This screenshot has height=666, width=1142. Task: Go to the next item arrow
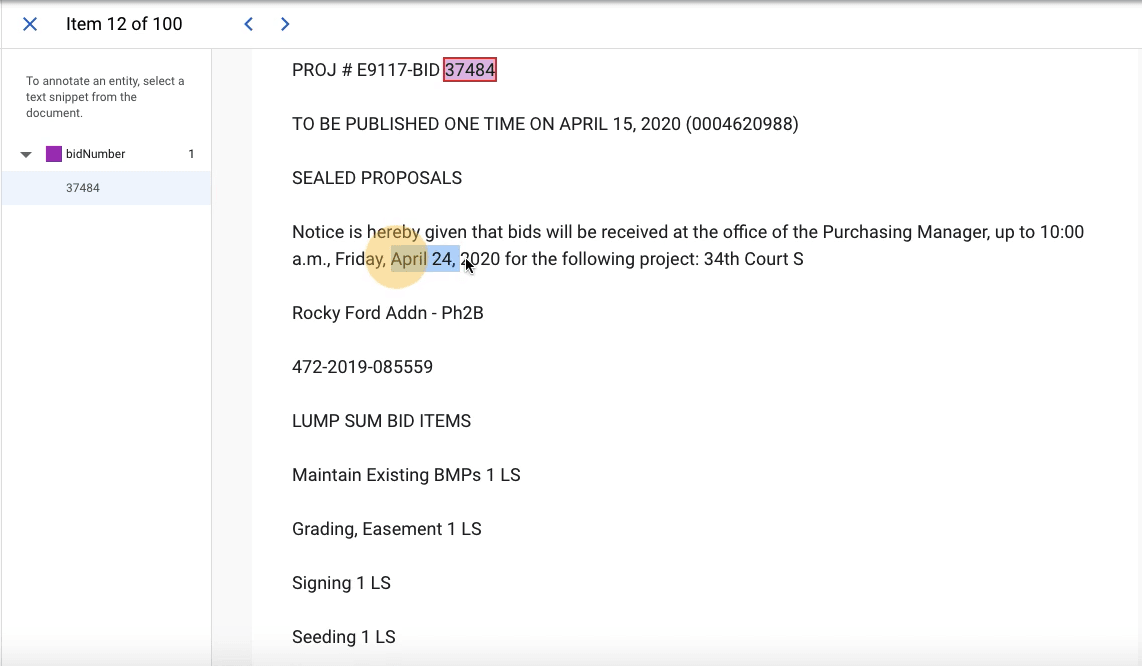(x=285, y=24)
